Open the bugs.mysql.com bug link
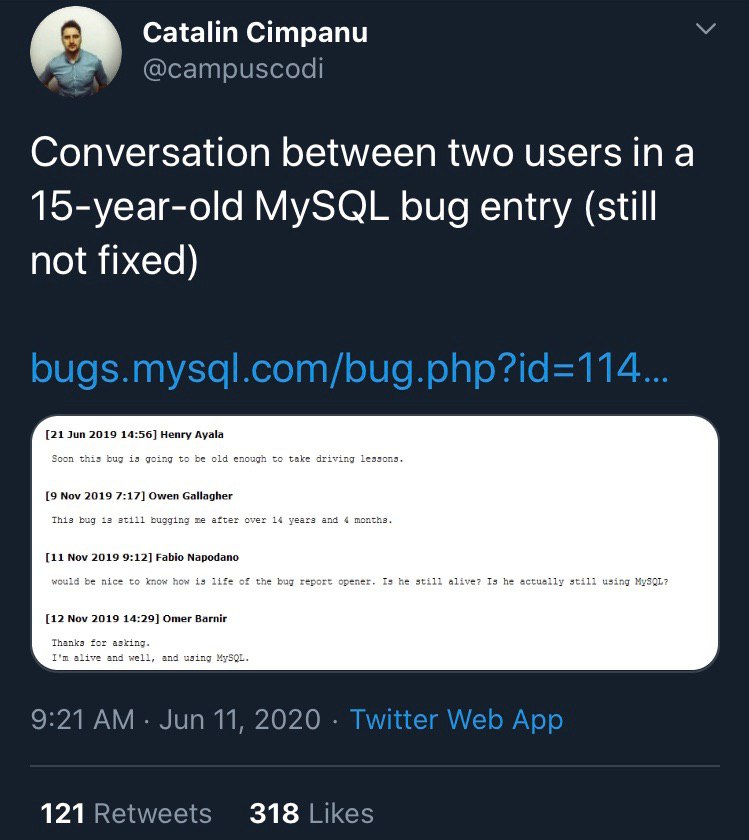 pos(350,370)
